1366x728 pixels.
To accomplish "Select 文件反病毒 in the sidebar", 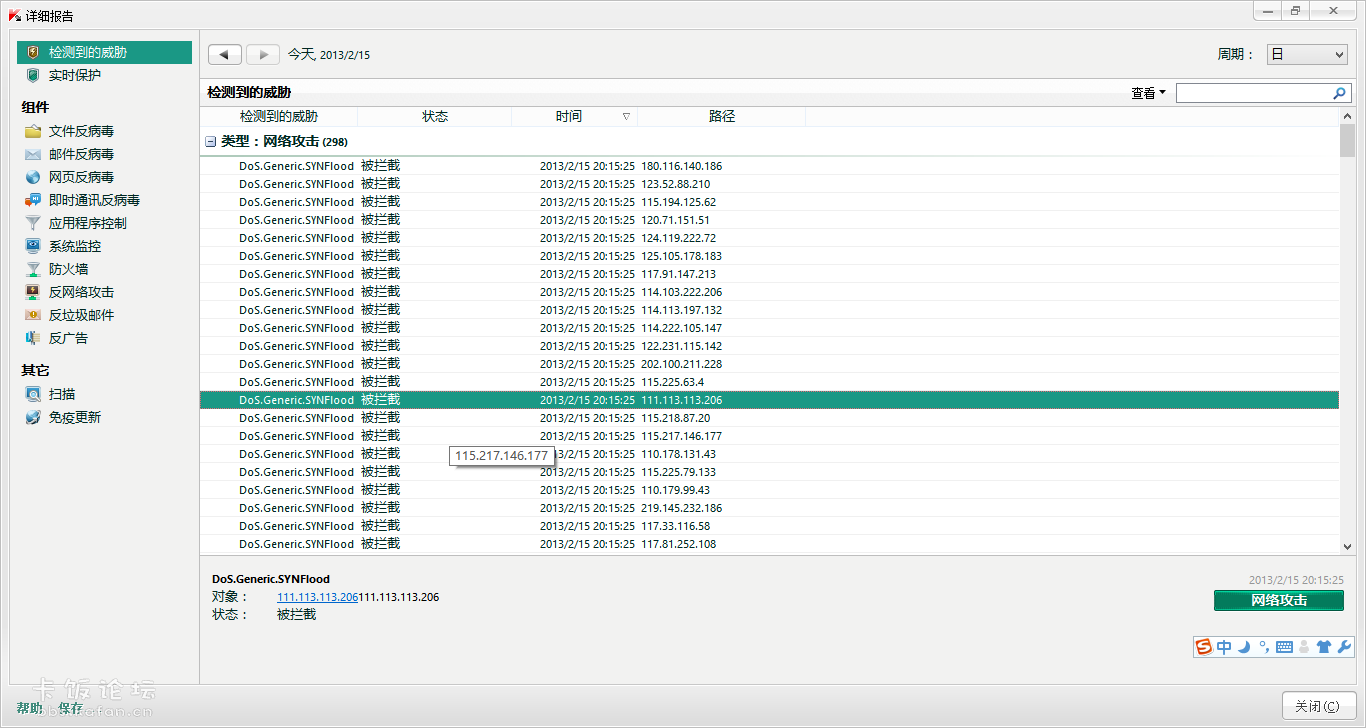I will (x=81, y=131).
